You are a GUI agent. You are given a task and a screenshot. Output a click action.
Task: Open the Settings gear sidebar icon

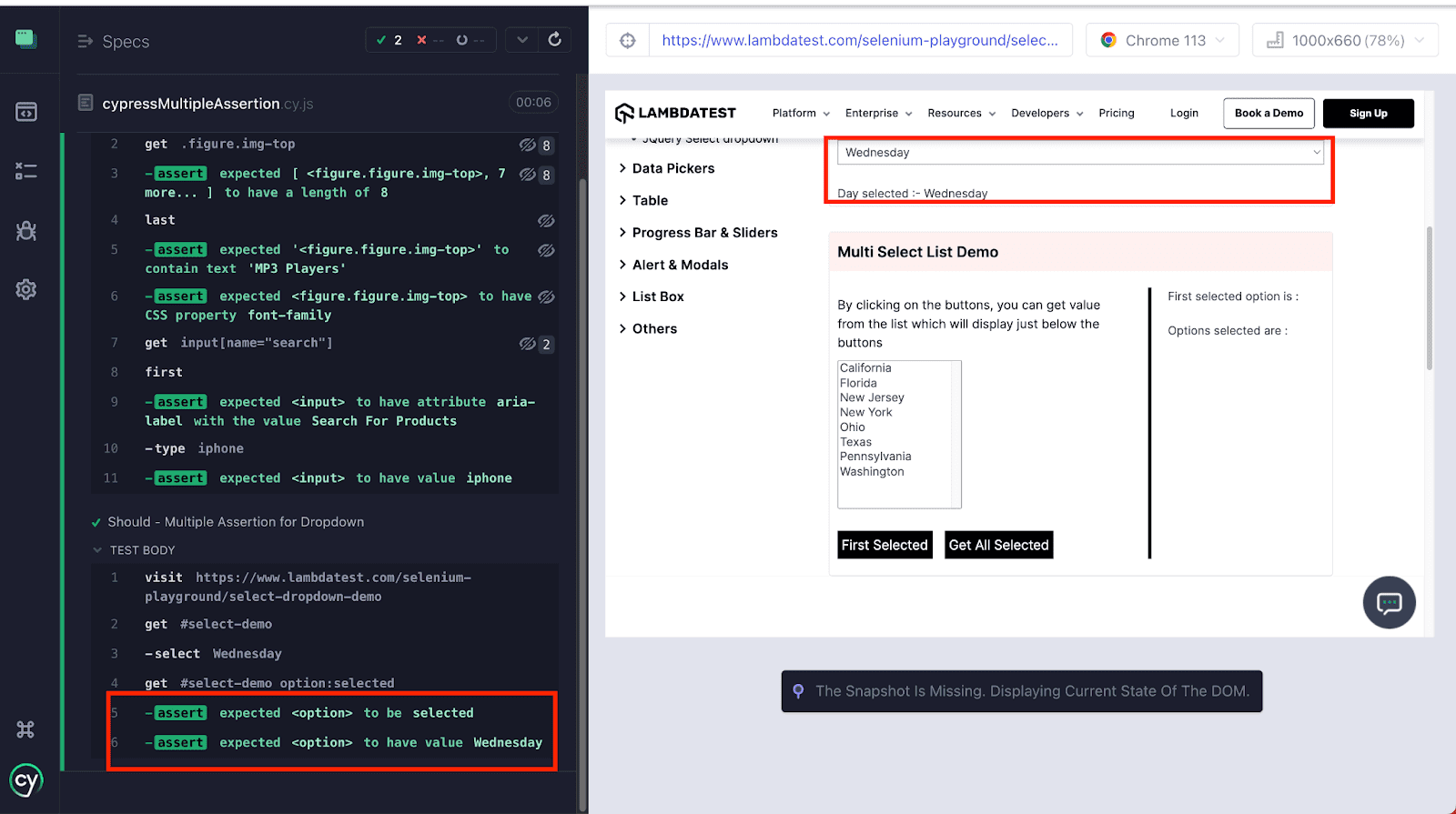[x=25, y=289]
